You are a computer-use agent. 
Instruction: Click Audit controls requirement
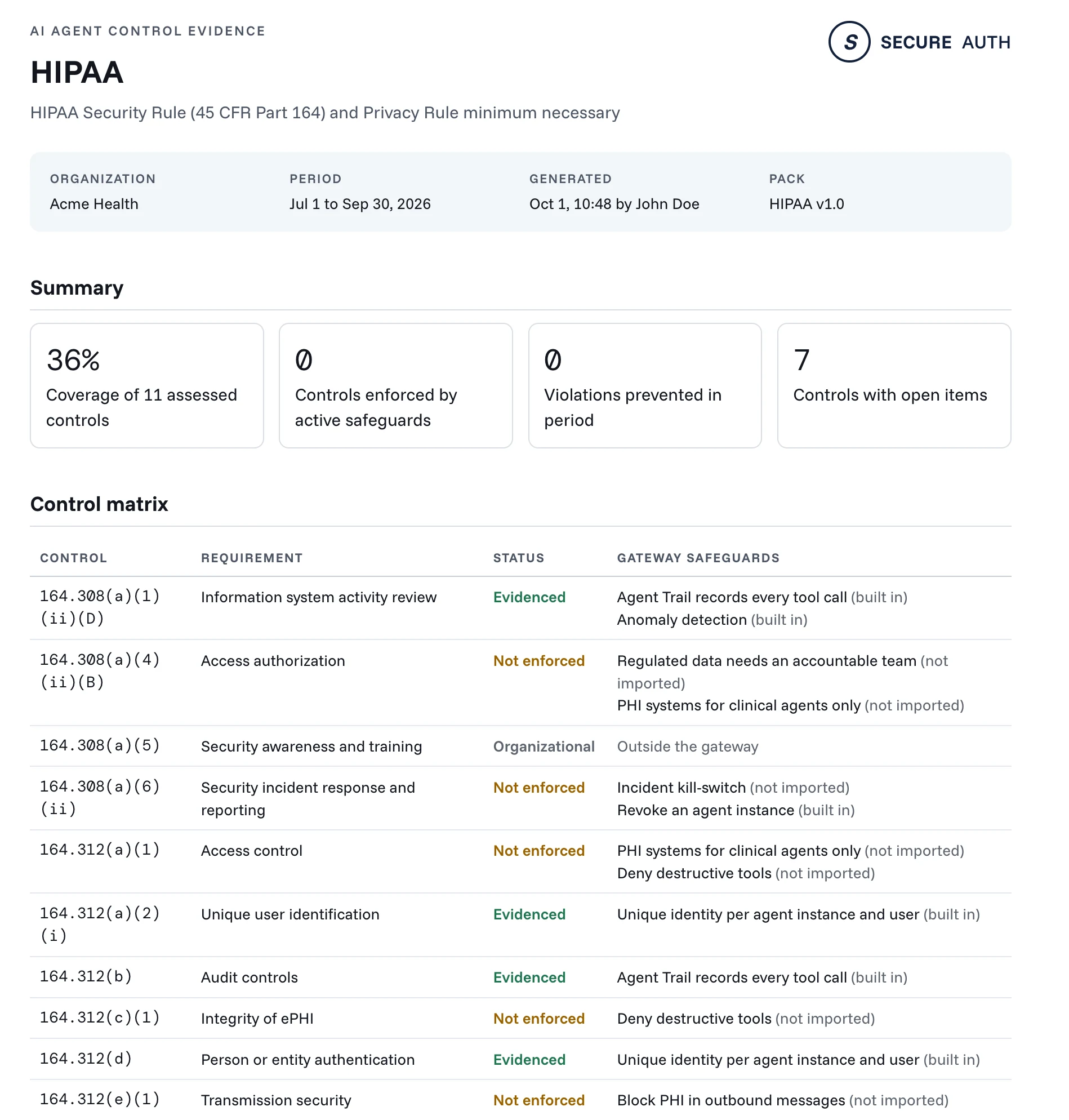click(x=249, y=977)
